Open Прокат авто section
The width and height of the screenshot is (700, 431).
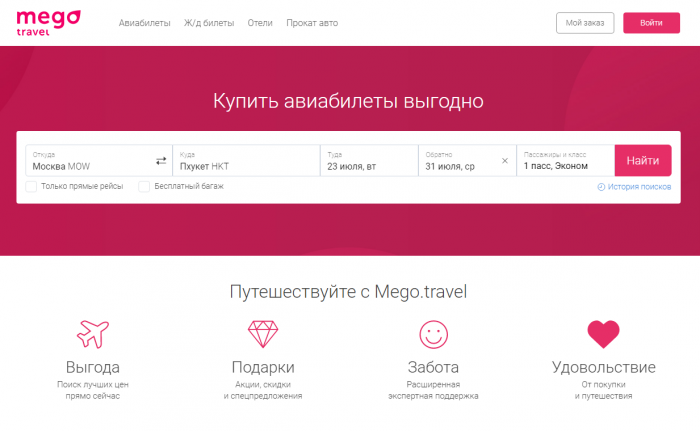(312, 23)
